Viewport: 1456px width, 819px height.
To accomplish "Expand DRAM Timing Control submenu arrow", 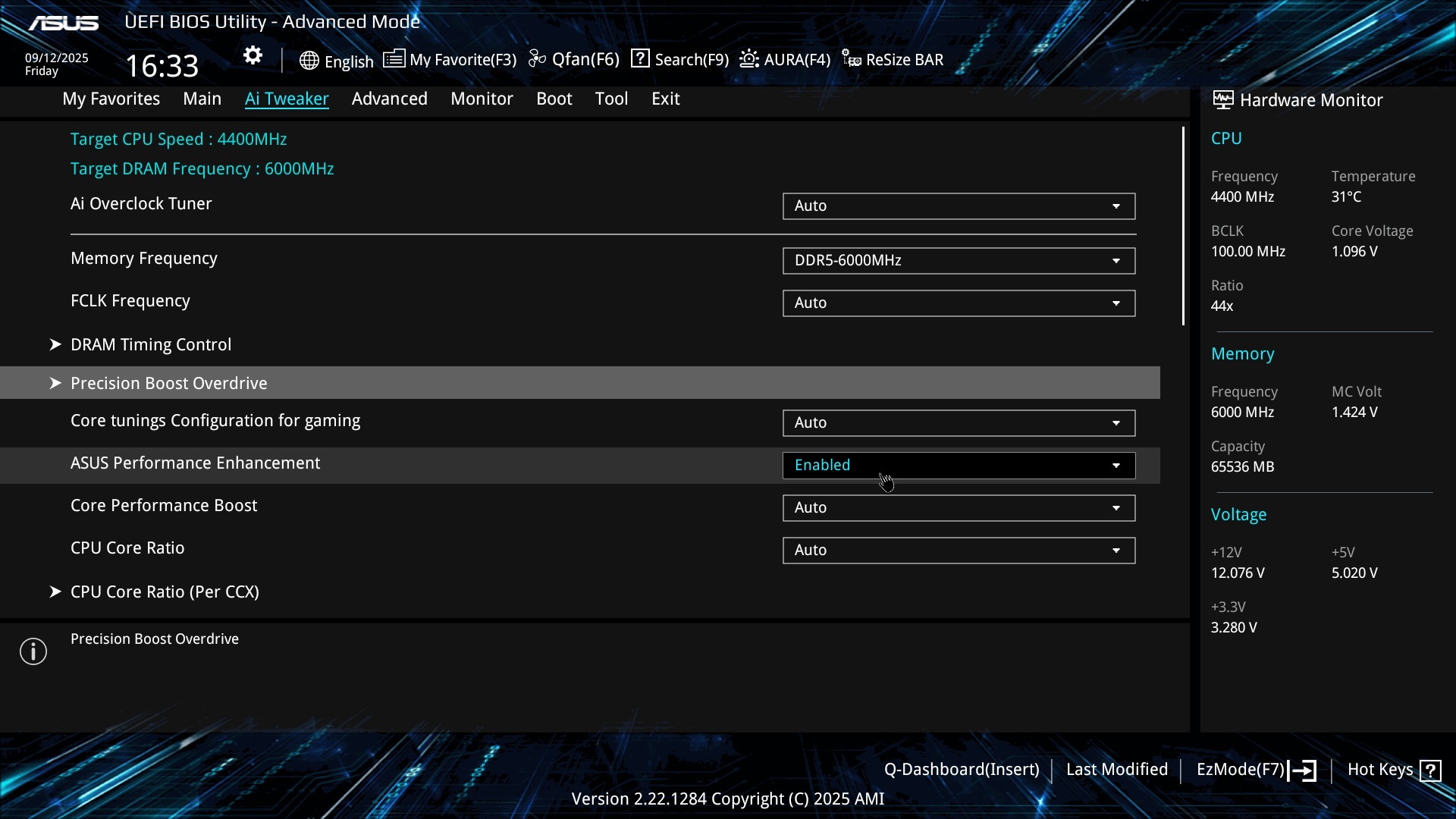I will (55, 344).
